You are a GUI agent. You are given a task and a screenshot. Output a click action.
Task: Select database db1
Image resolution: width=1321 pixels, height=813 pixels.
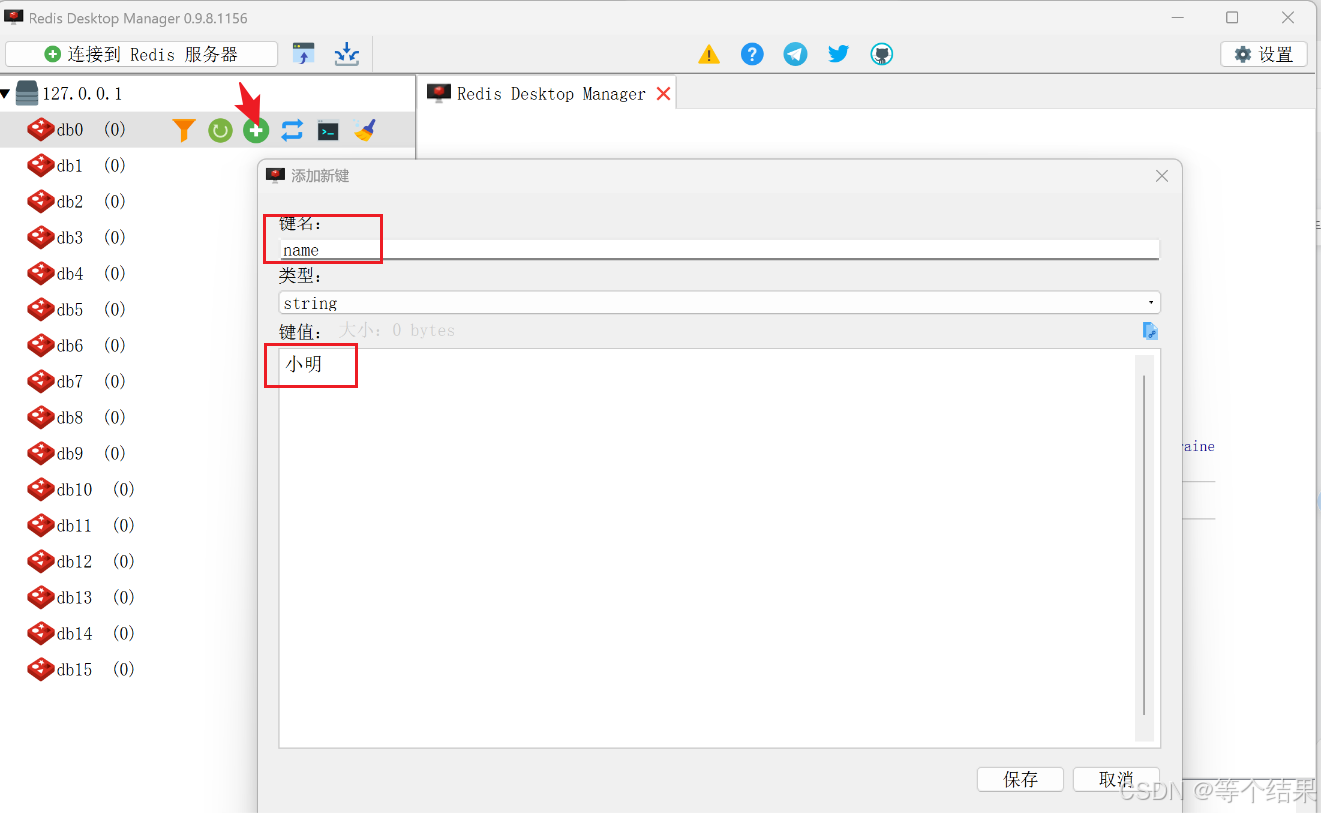click(76, 166)
